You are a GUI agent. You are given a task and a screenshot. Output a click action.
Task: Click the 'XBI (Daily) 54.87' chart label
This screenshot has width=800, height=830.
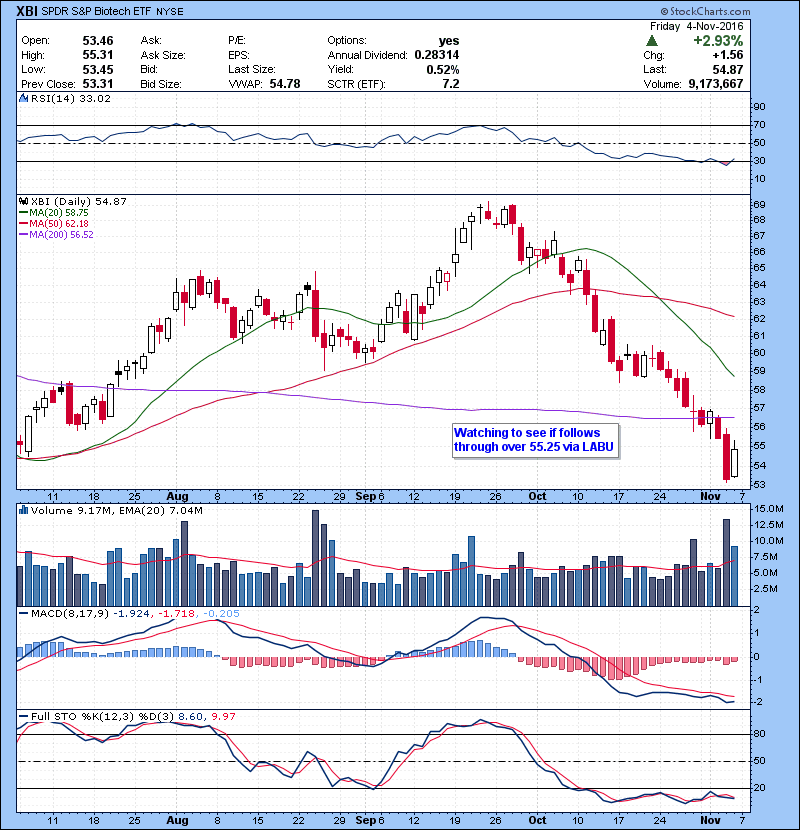(78, 202)
